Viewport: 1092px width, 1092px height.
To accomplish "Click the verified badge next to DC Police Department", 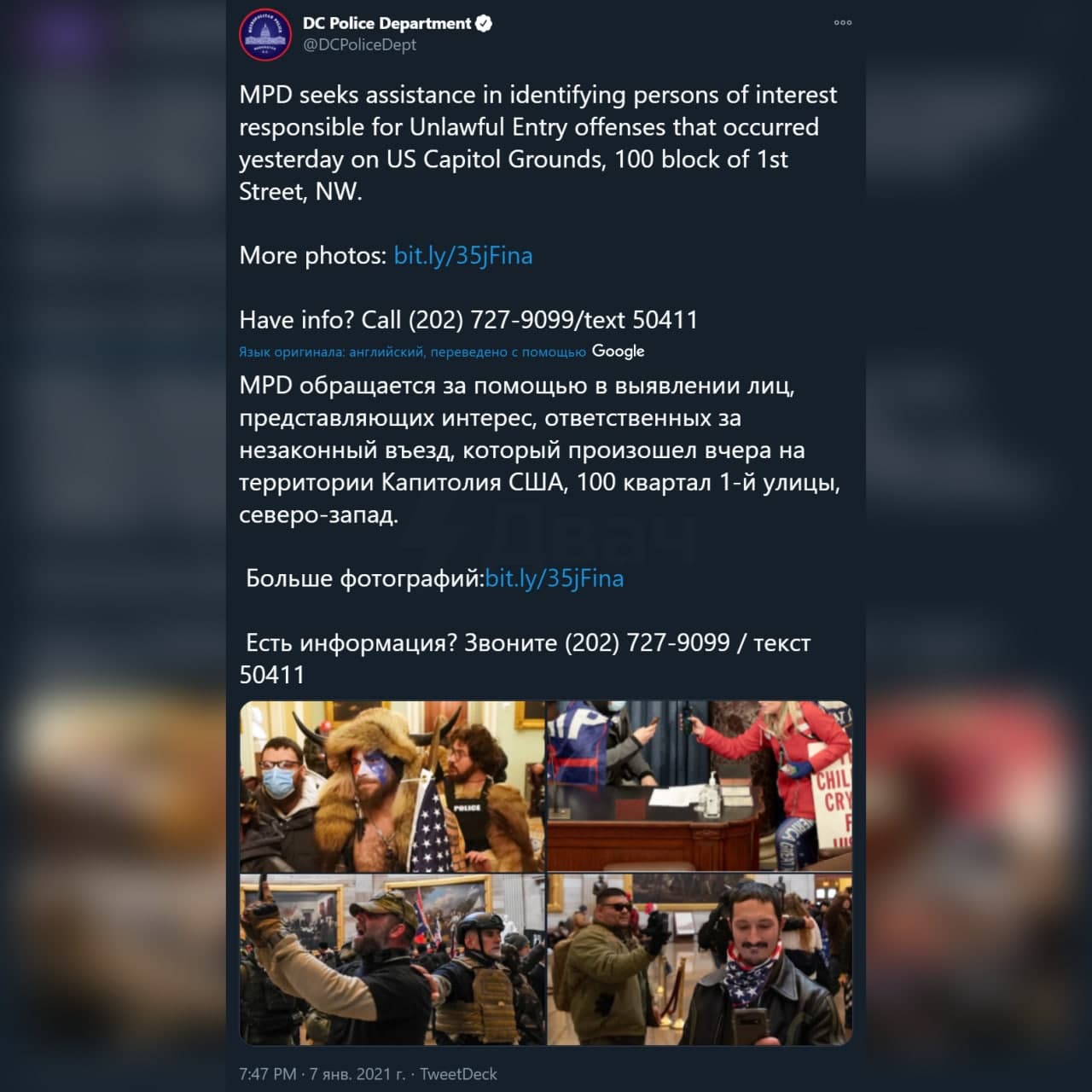I will 484,23.
